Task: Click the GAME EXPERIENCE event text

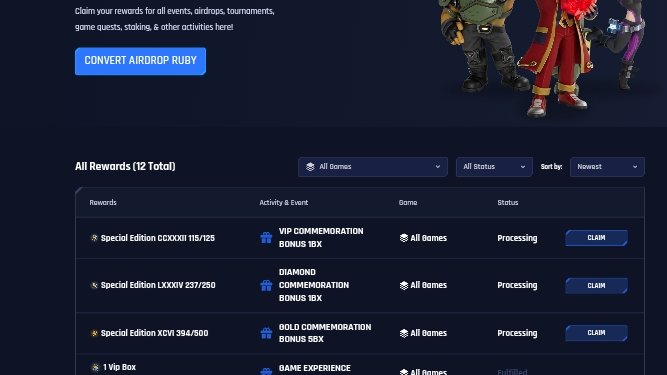Action: 315,369
